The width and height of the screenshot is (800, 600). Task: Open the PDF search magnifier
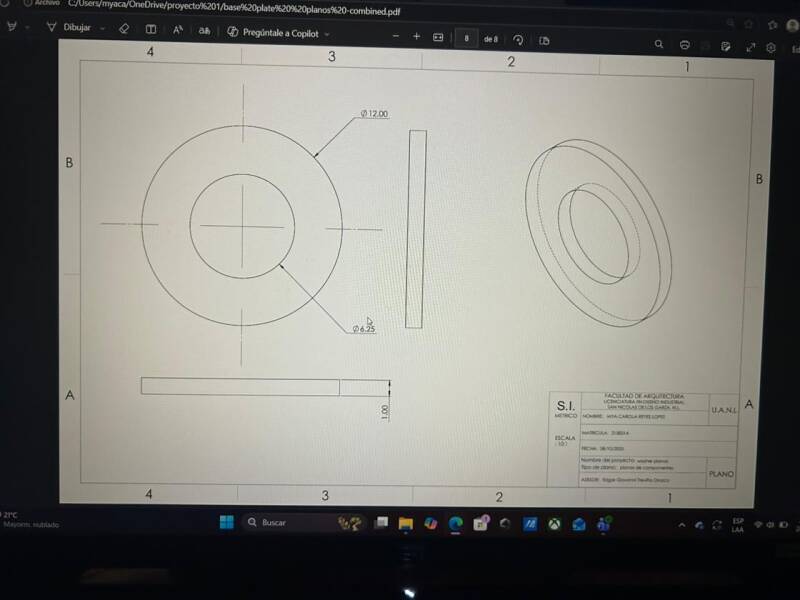point(659,44)
